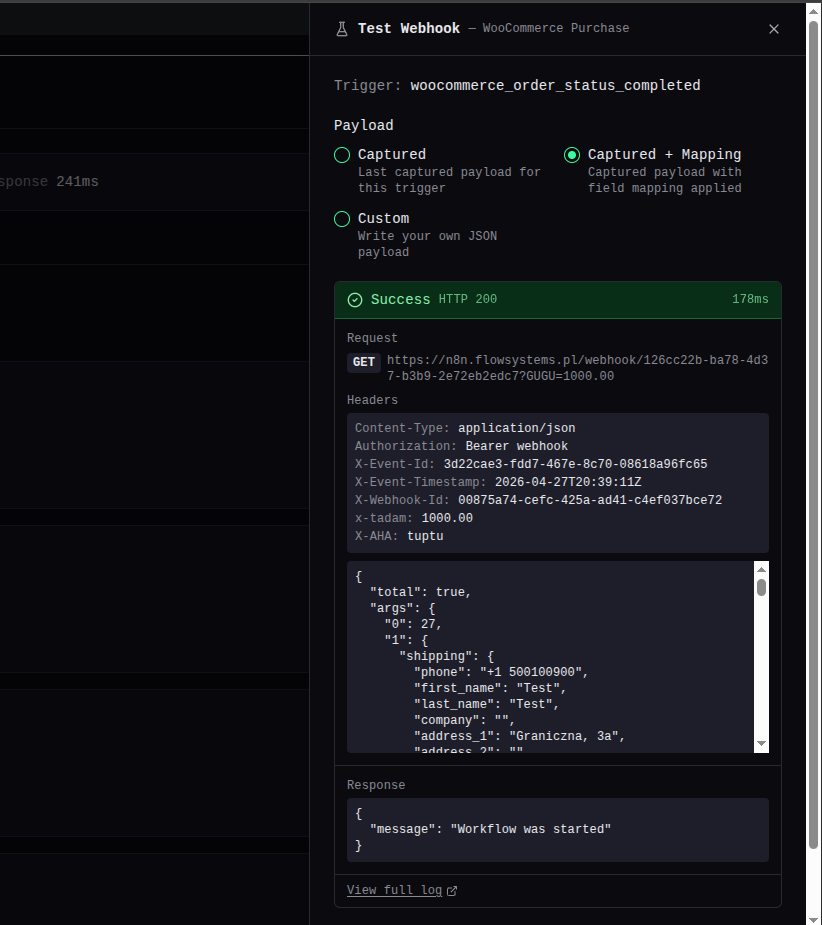Viewport: 822px width, 925px height.
Task: Click the Headers section label
Action: point(372,400)
